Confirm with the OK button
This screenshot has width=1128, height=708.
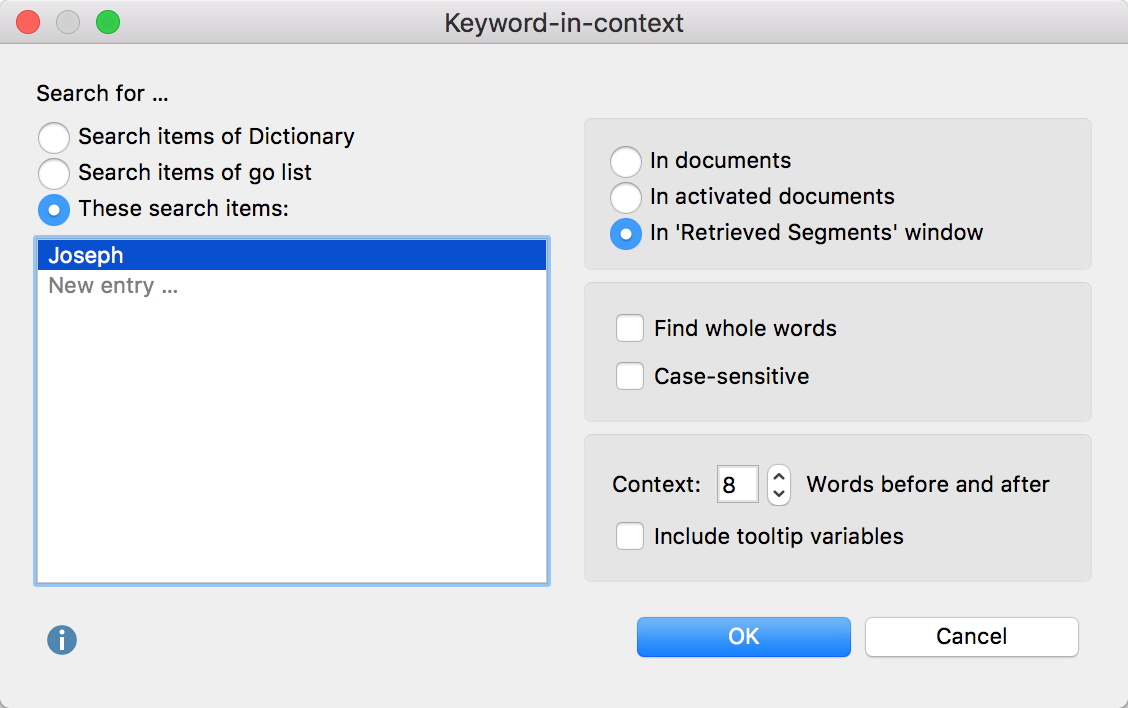pyautogui.click(x=744, y=637)
